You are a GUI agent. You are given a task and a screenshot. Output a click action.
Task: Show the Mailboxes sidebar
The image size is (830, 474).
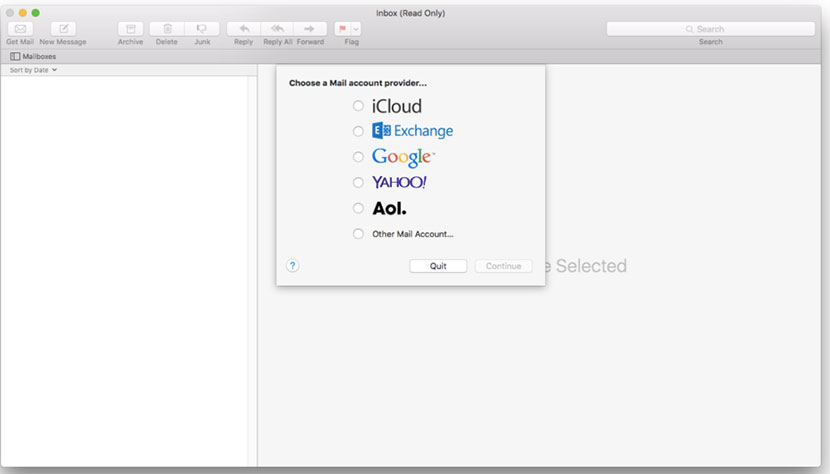point(33,57)
